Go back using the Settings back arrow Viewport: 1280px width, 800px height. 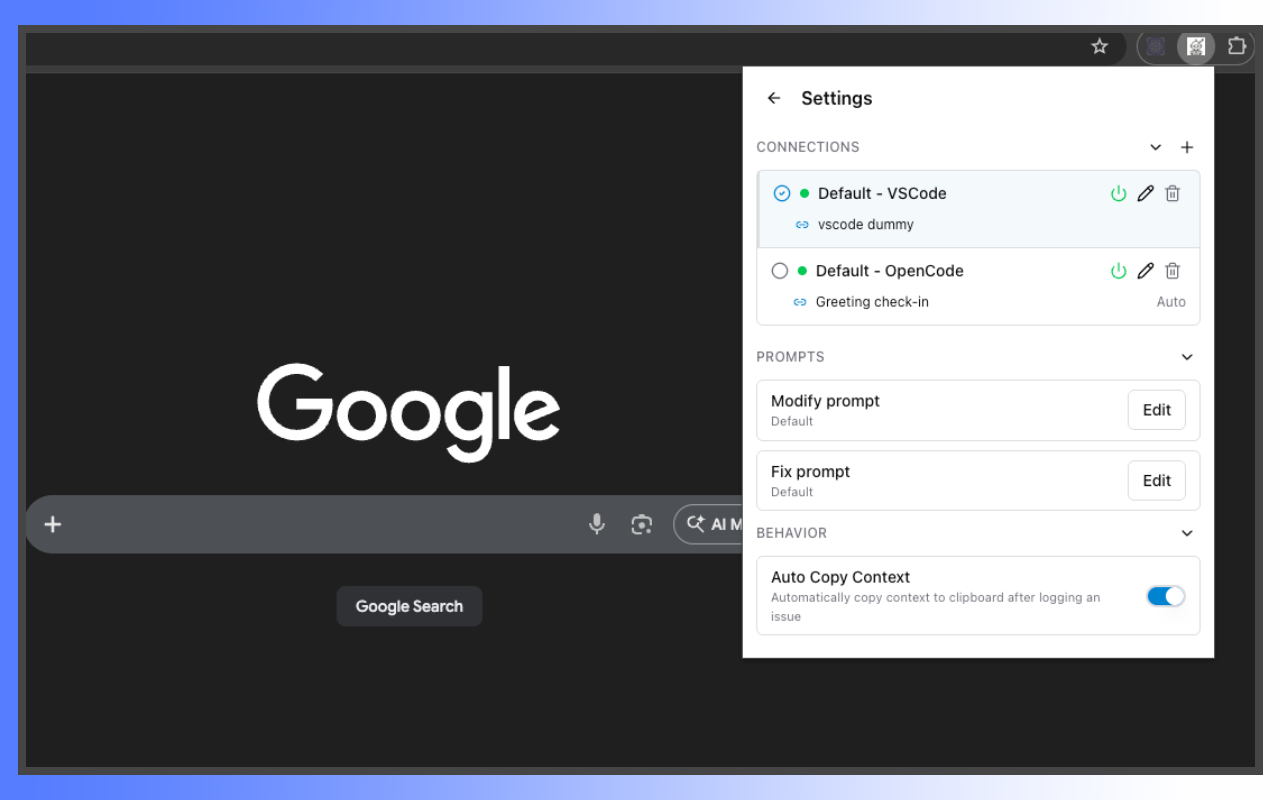pos(774,98)
